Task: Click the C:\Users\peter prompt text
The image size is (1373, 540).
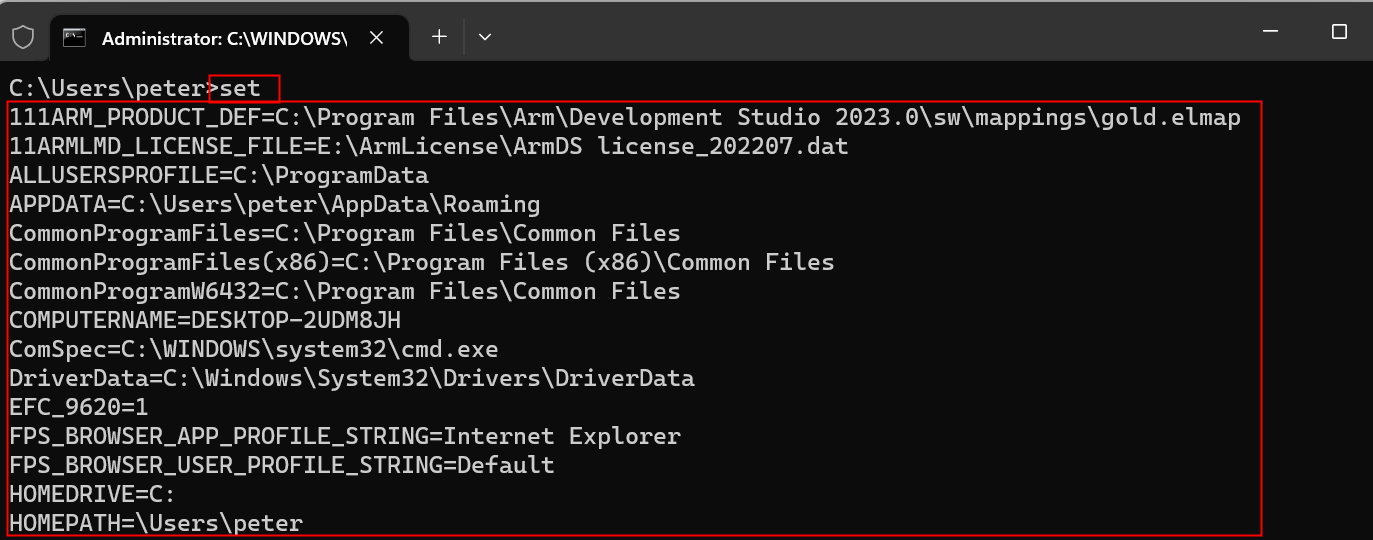Action: [x=107, y=88]
